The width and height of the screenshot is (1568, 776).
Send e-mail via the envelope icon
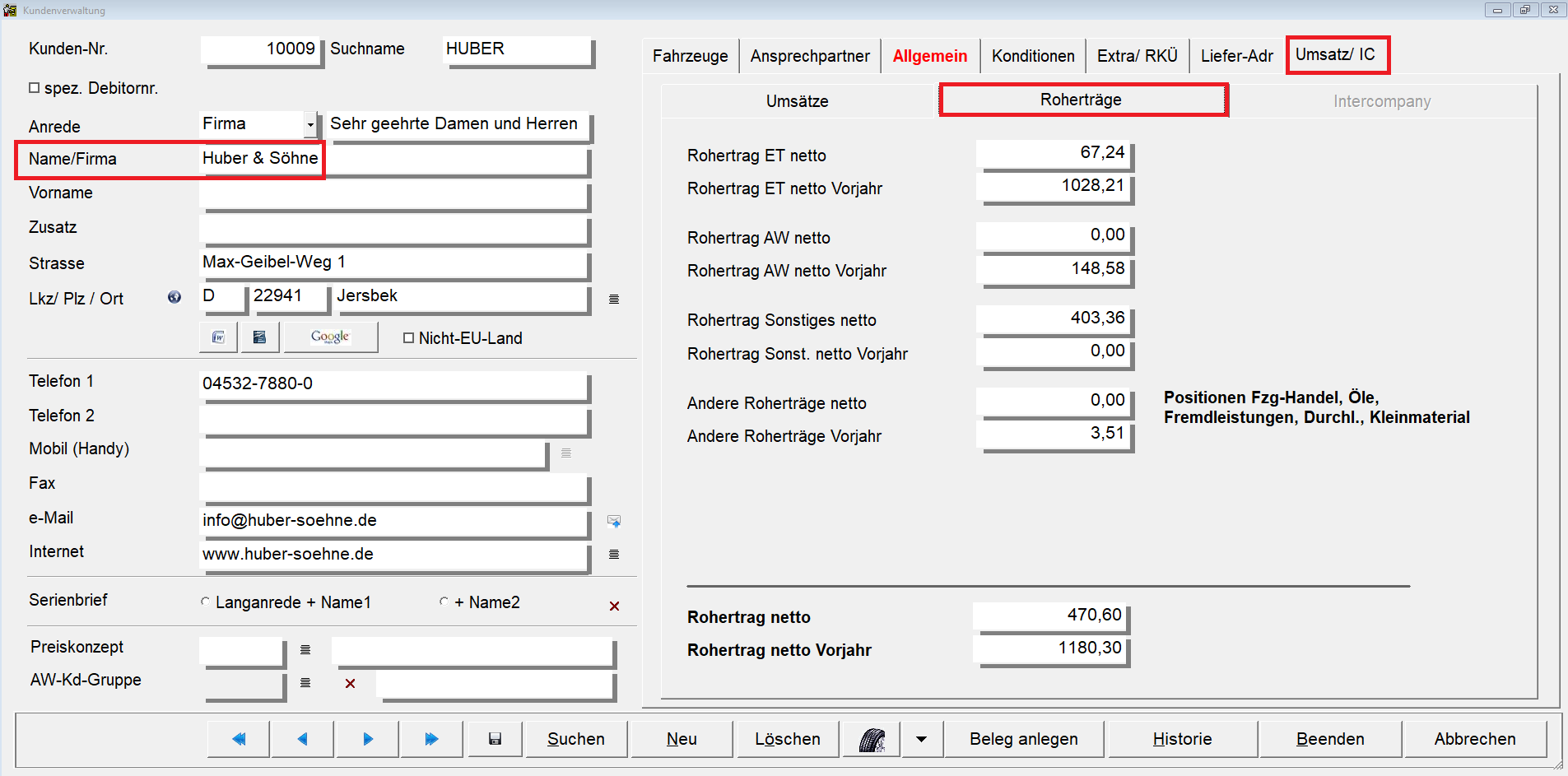[x=614, y=521]
